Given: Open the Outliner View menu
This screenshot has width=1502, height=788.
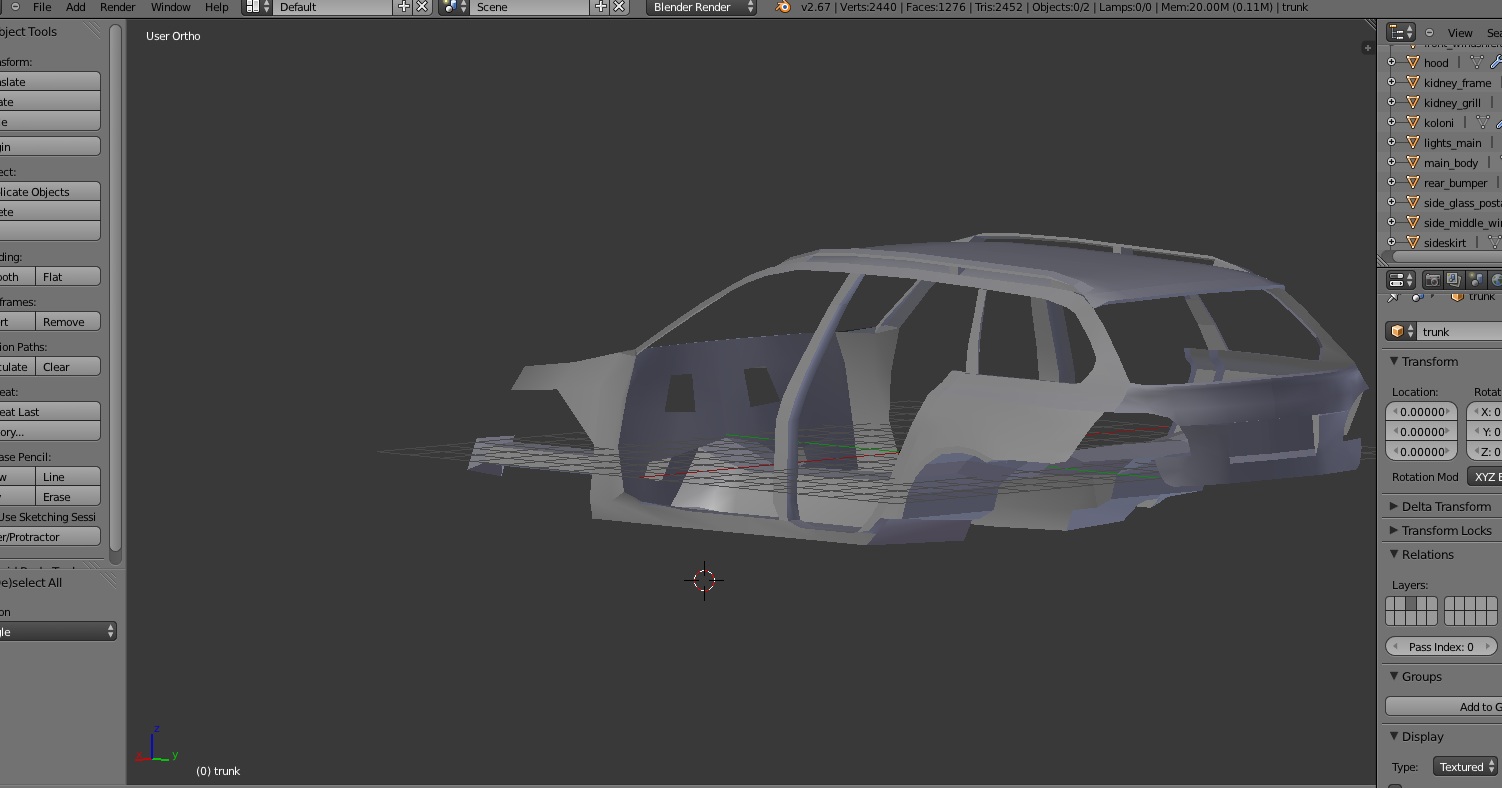Looking at the screenshot, I should coord(1460,33).
